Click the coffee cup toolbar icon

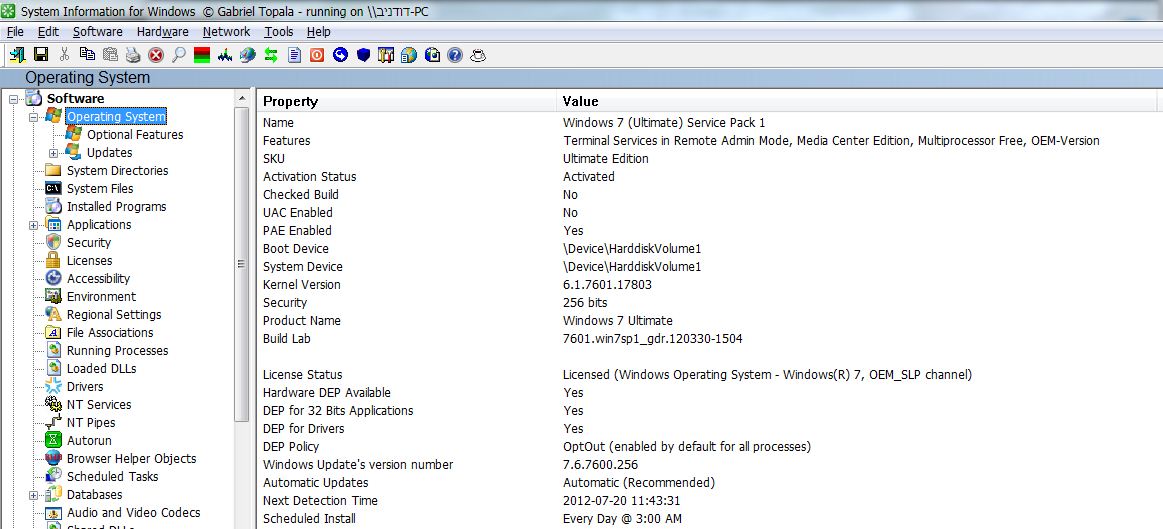(x=478, y=55)
